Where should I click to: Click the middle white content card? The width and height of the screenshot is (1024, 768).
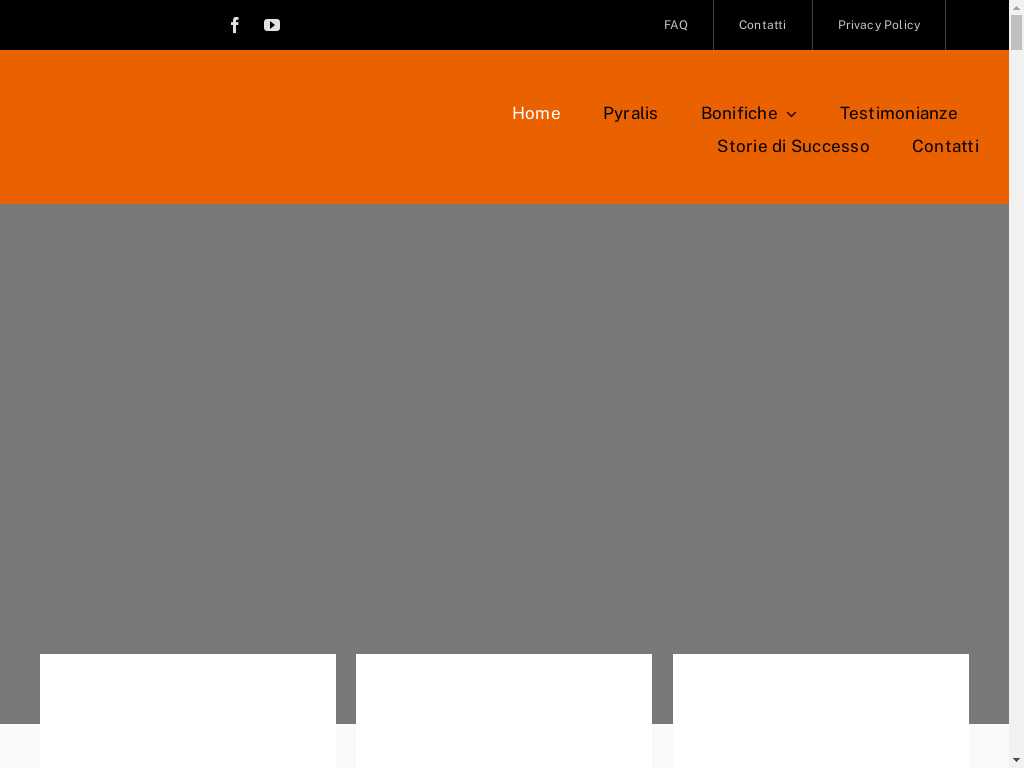tap(504, 710)
